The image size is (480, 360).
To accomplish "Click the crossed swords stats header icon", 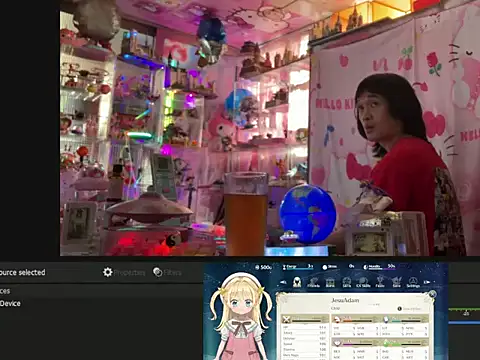I will (x=286, y=319).
